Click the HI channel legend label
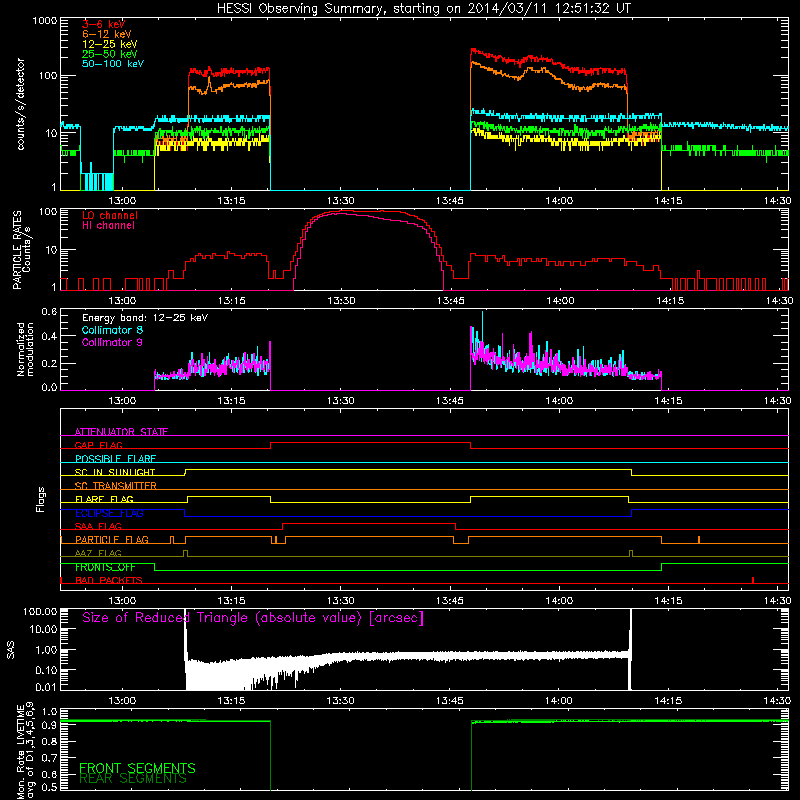The height and width of the screenshot is (800, 800). click(x=108, y=225)
